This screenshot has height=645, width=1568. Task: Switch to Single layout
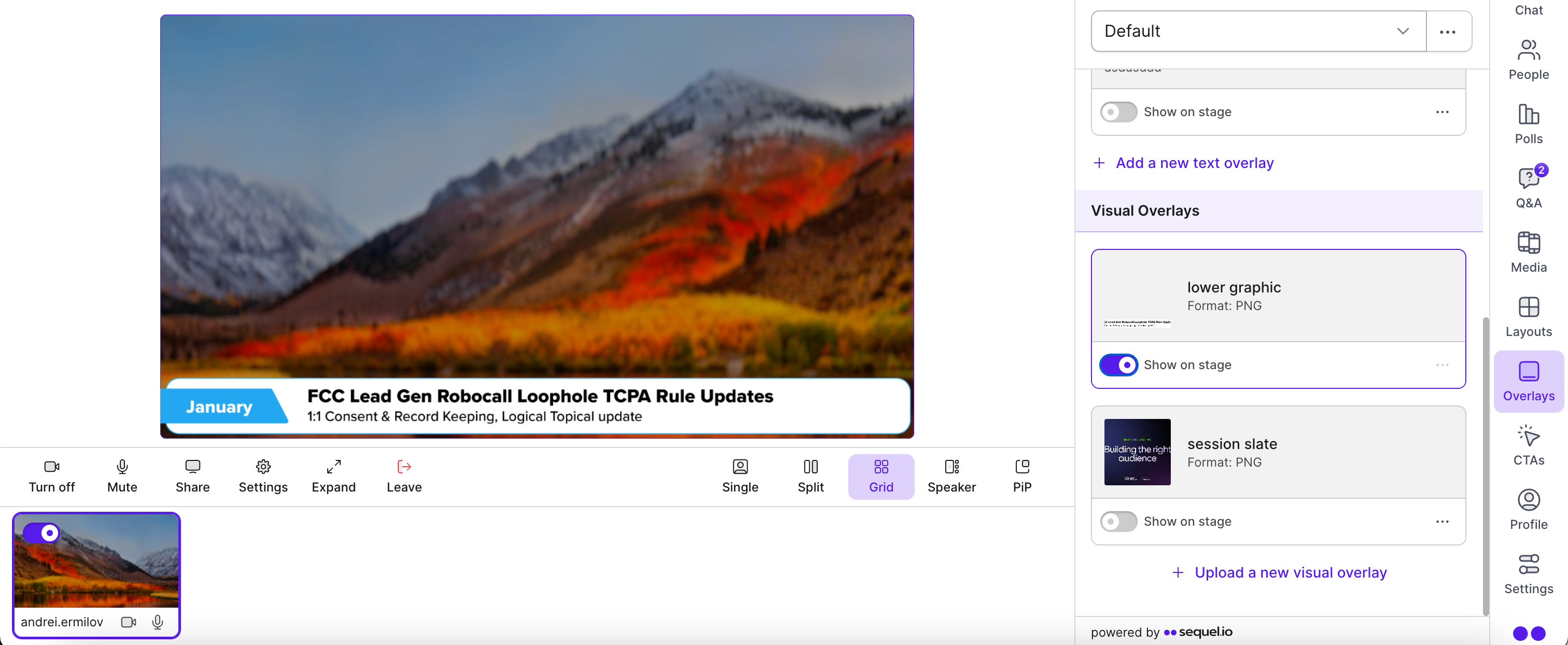coord(740,476)
